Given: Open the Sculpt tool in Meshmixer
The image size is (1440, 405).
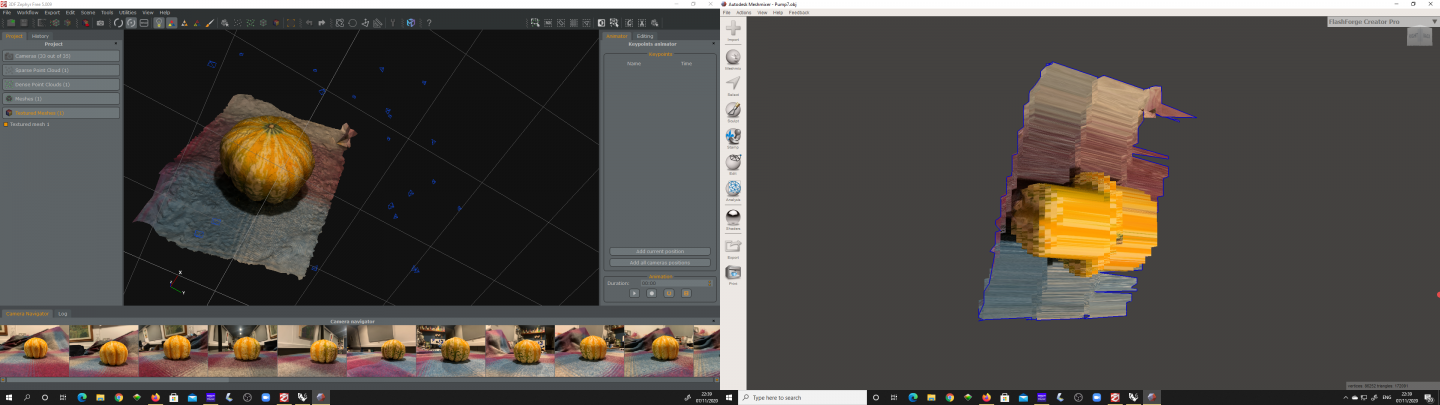Looking at the screenshot, I should point(733,111).
